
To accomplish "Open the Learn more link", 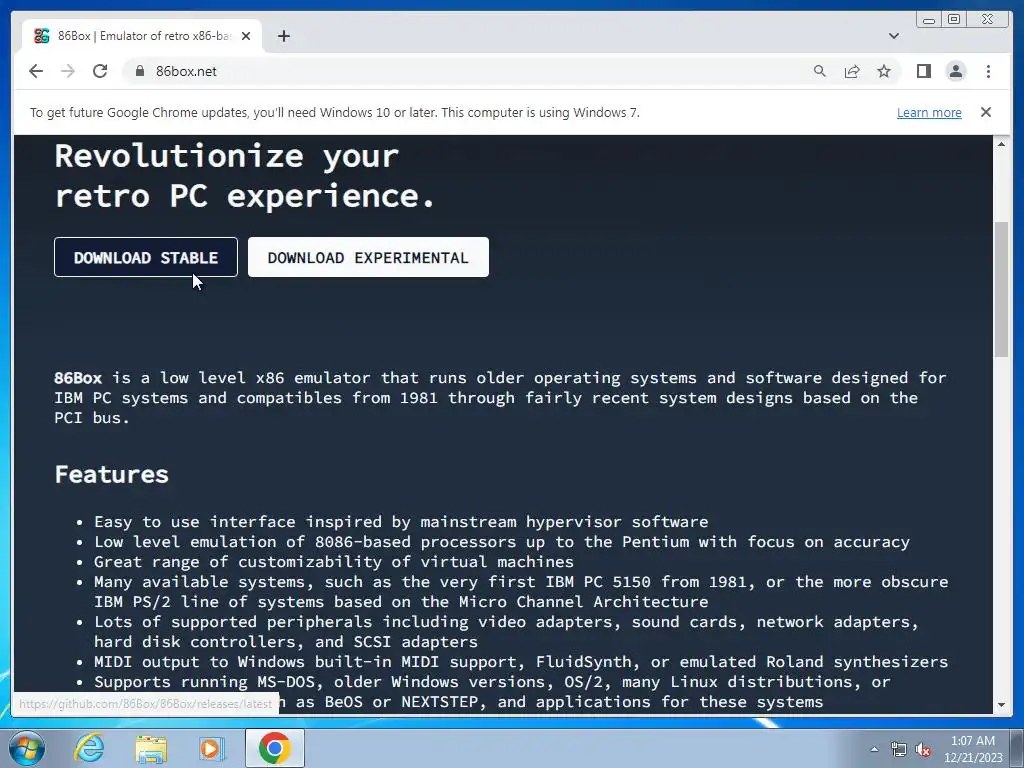I will [x=929, y=112].
